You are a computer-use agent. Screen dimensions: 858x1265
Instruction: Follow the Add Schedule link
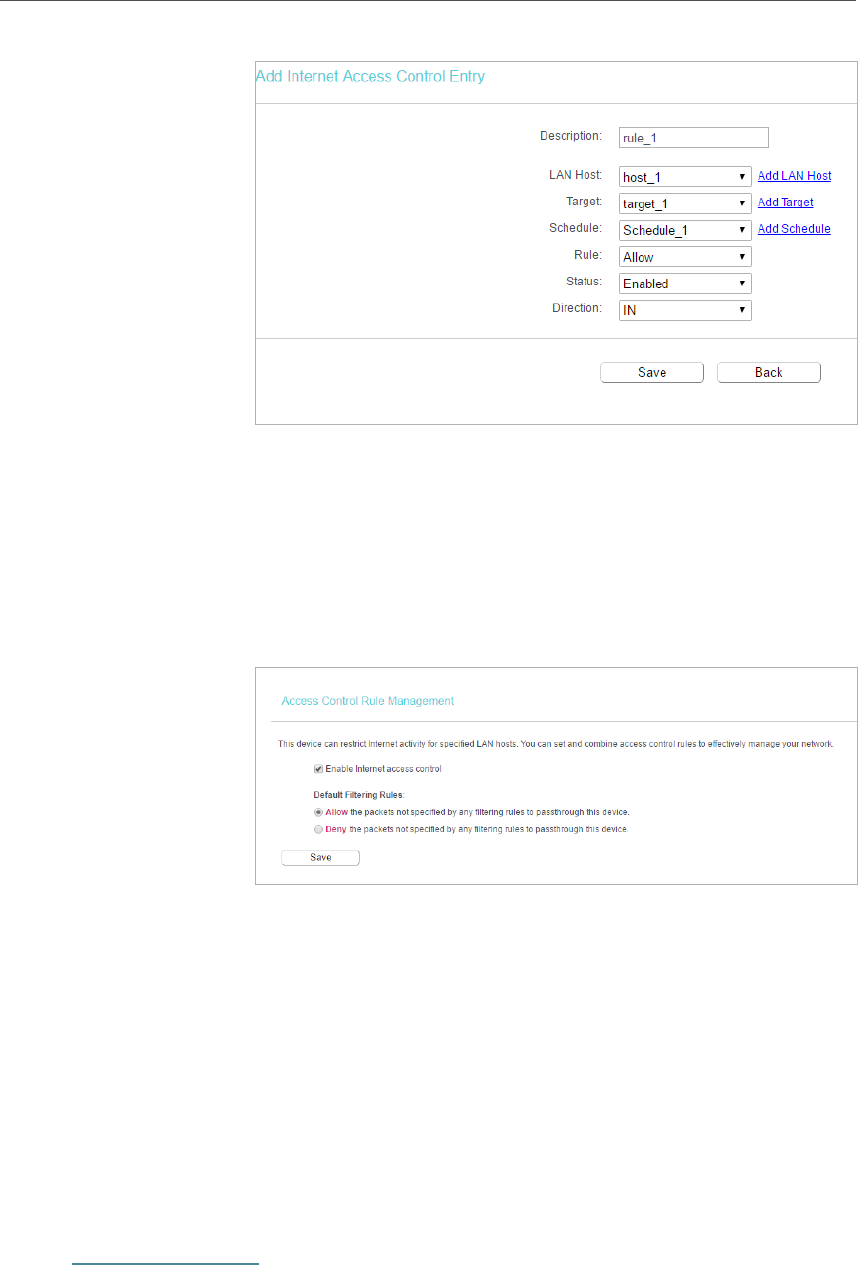794,229
